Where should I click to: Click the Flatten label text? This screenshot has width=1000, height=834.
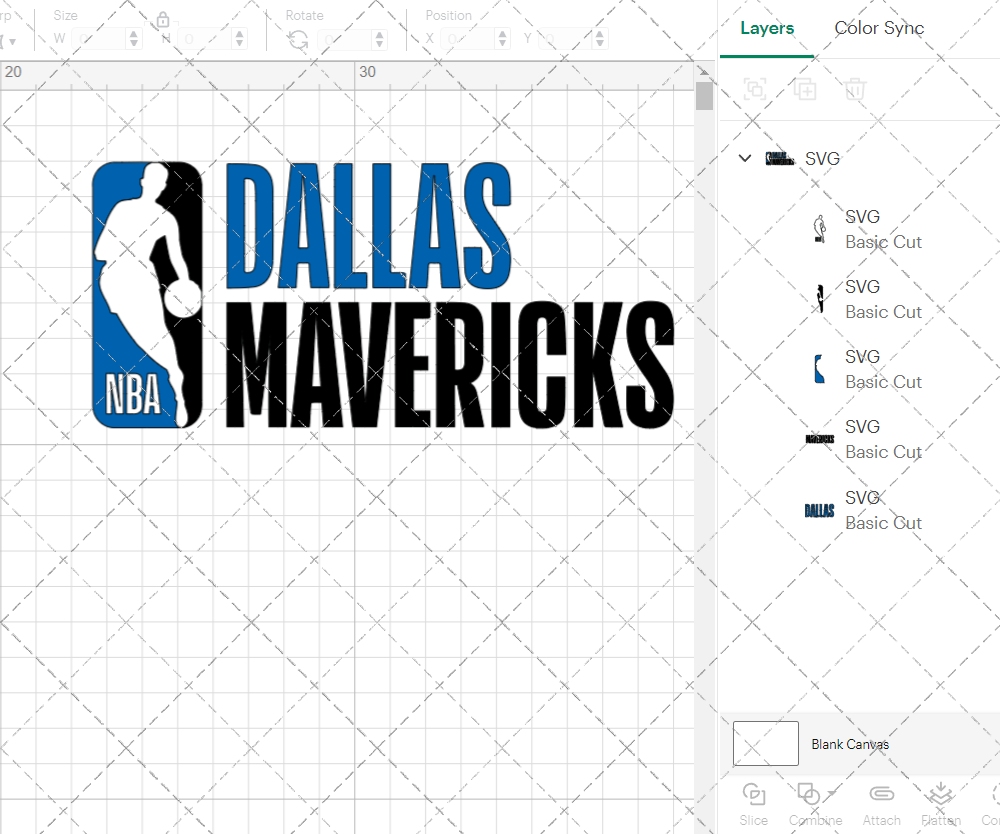pyautogui.click(x=941, y=821)
